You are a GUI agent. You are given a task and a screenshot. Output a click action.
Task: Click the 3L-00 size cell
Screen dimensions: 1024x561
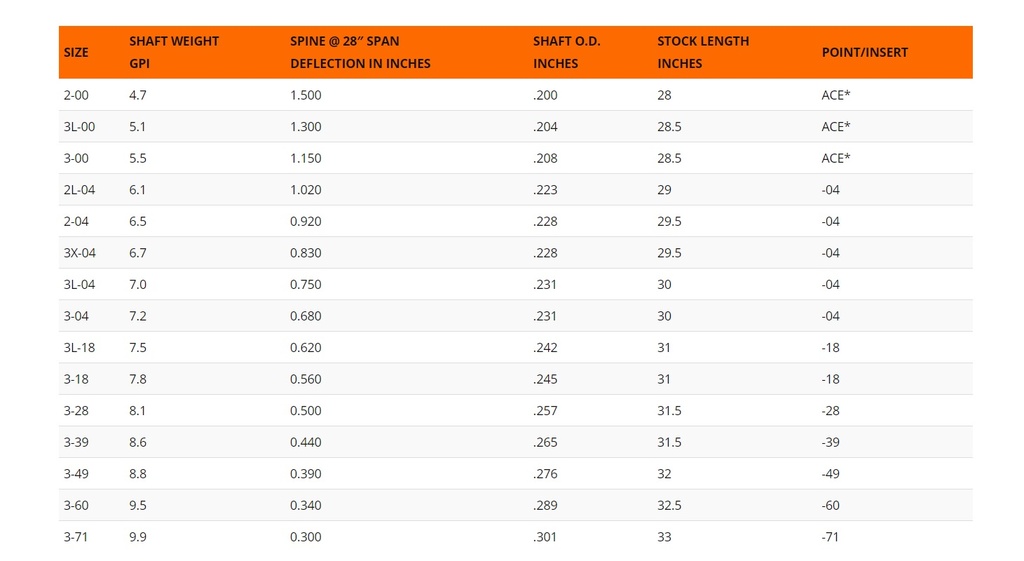(79, 127)
